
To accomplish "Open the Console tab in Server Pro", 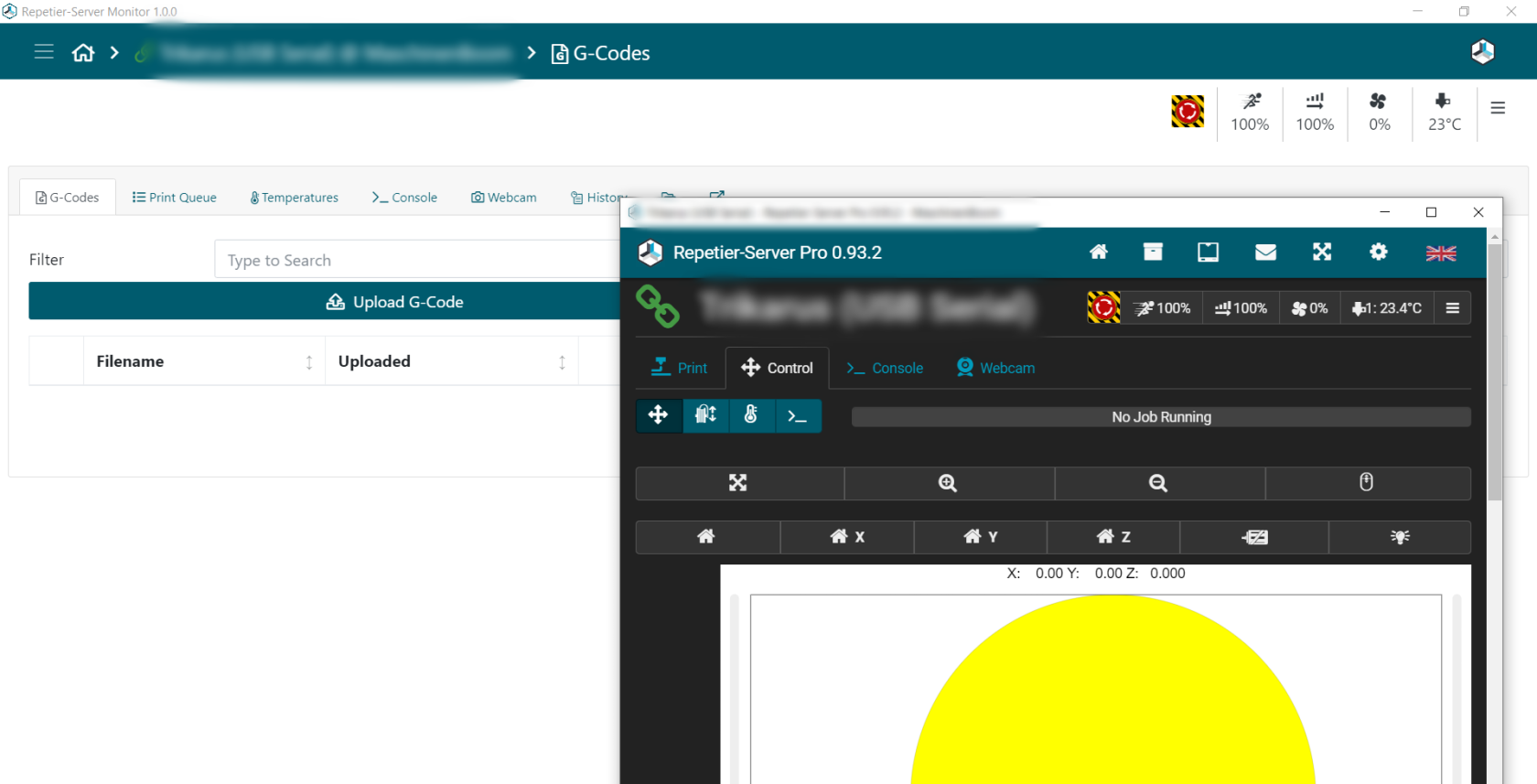I will 885,368.
